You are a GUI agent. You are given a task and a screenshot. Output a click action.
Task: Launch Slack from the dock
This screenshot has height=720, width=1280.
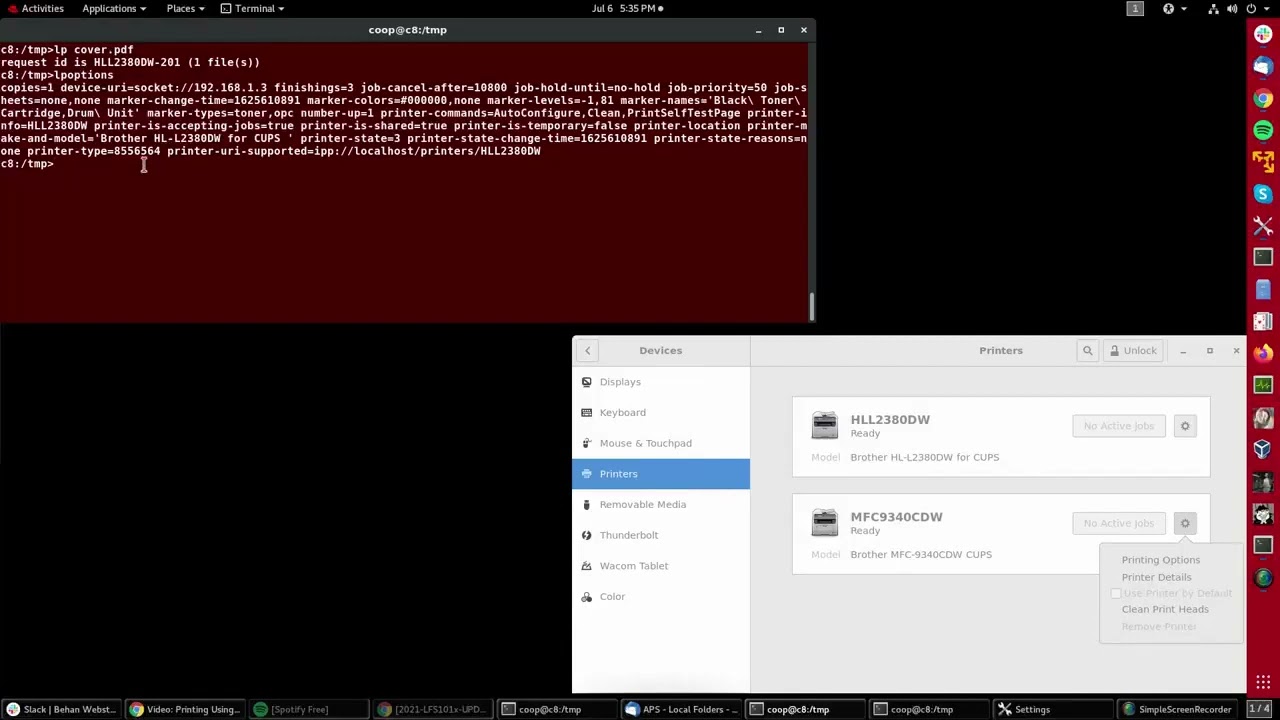click(x=1263, y=34)
